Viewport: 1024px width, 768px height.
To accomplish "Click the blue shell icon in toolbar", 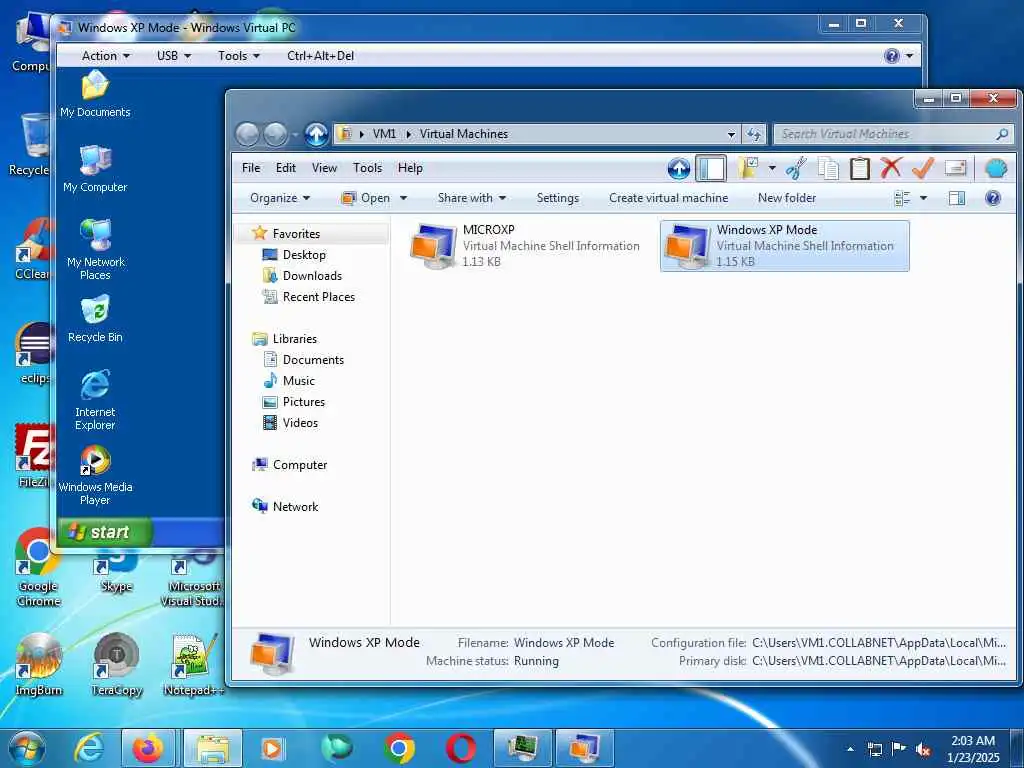I will pos(996,168).
